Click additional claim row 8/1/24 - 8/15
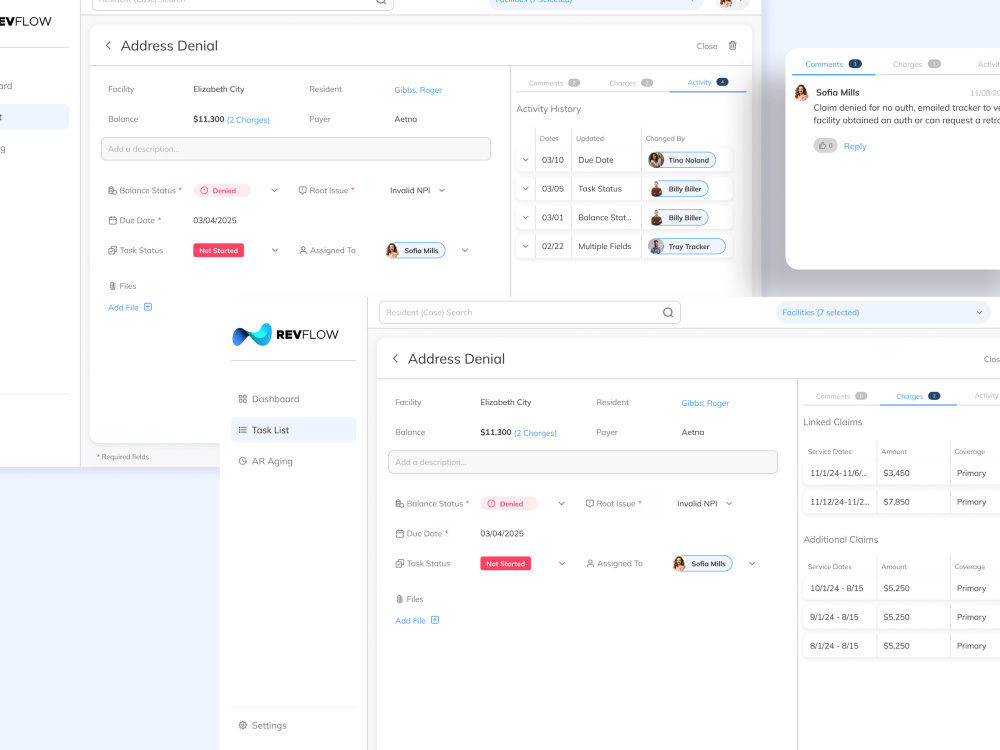The height and width of the screenshot is (750, 1000). pyautogui.click(x=901, y=645)
